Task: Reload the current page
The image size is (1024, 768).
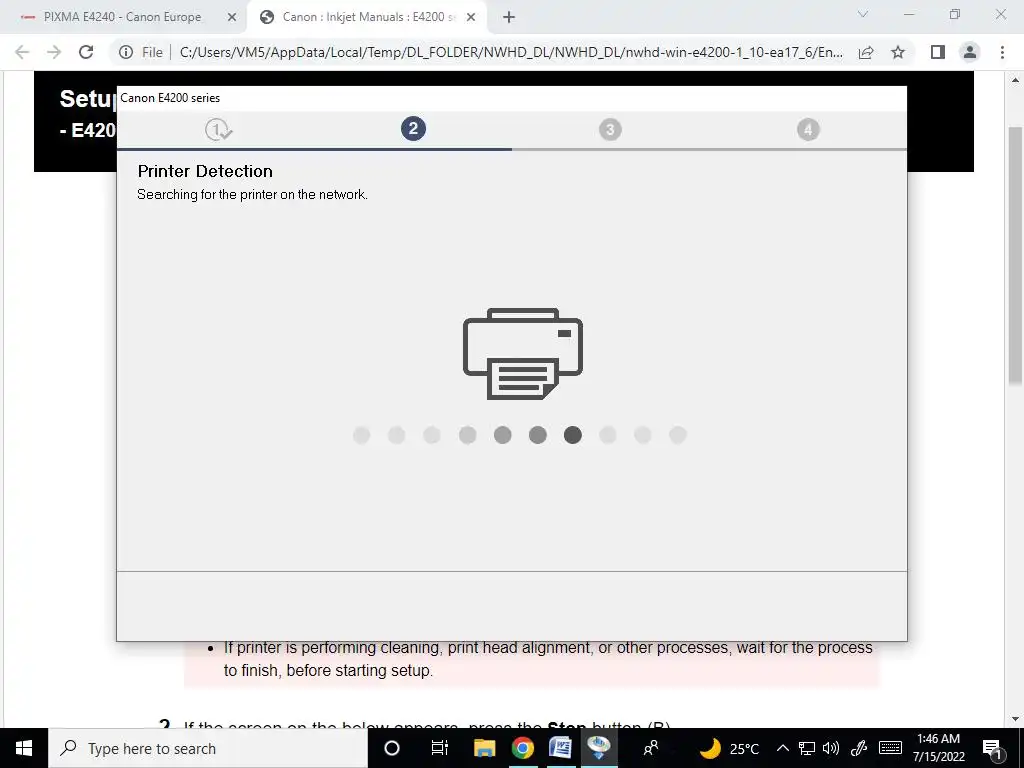Action: (86, 52)
